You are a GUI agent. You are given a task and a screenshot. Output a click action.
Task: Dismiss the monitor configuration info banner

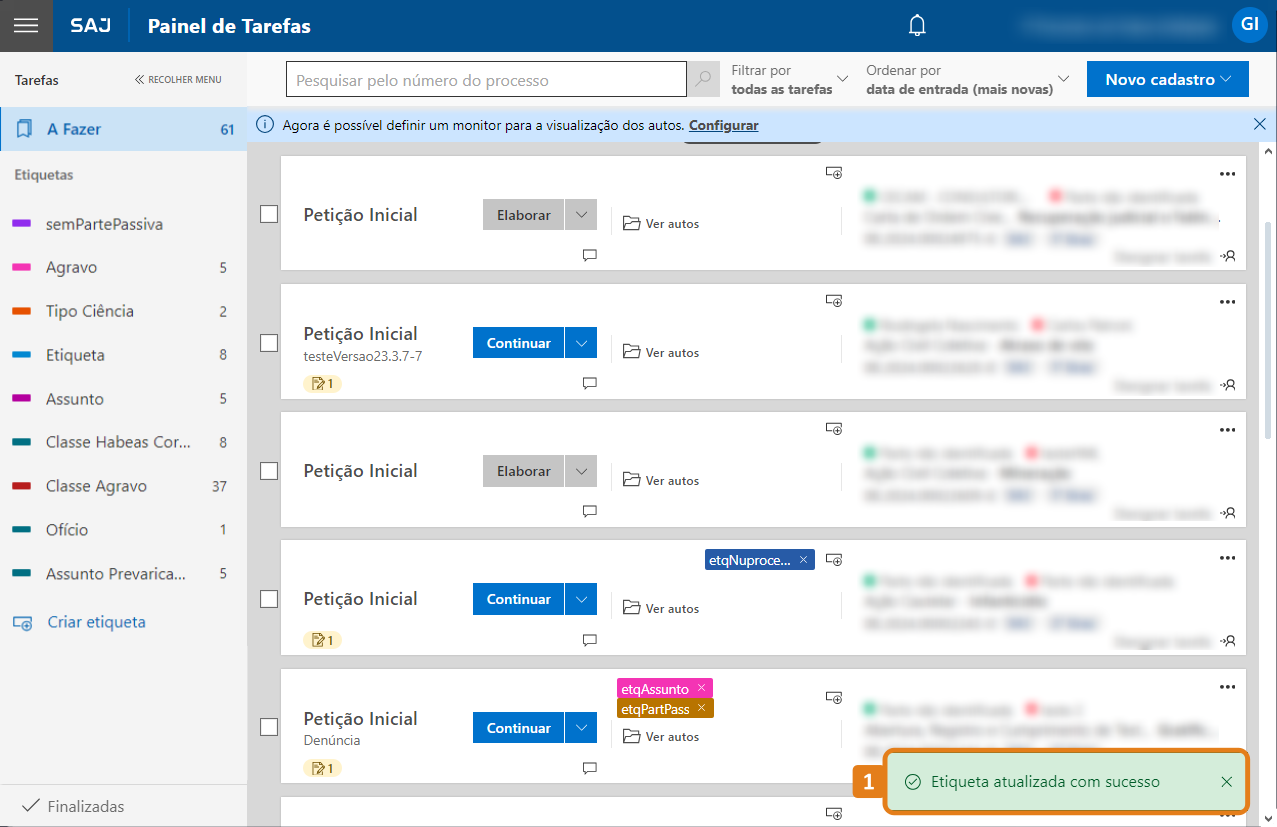click(x=1259, y=125)
